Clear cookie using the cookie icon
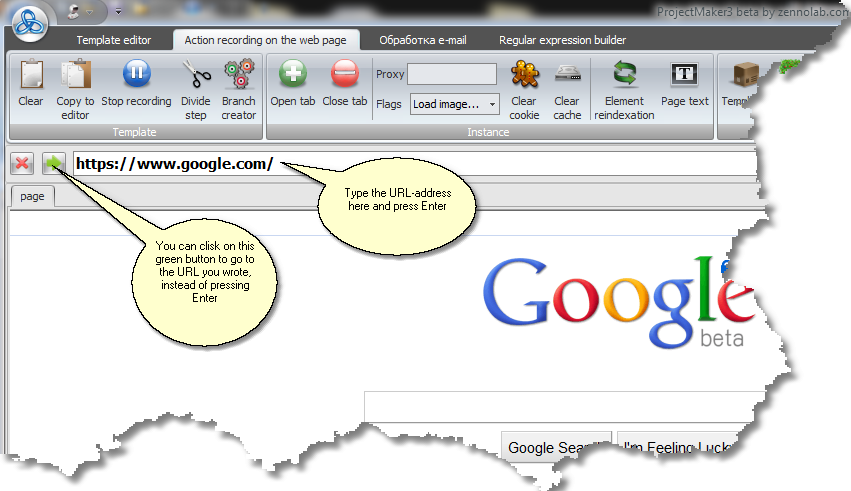Image resolution: width=851 pixels, height=491 pixels. [524, 77]
